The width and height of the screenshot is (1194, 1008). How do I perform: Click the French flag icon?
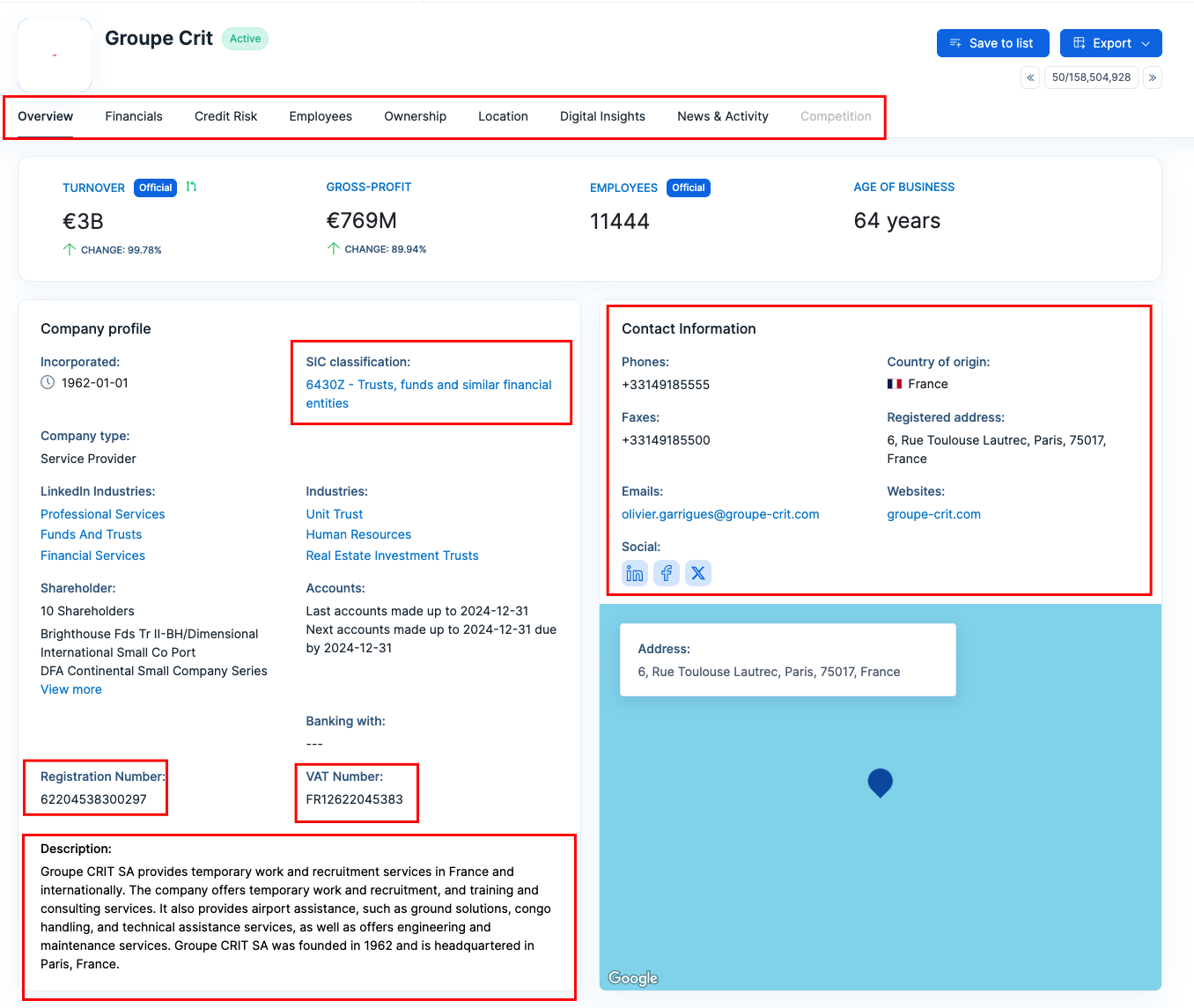click(x=895, y=384)
